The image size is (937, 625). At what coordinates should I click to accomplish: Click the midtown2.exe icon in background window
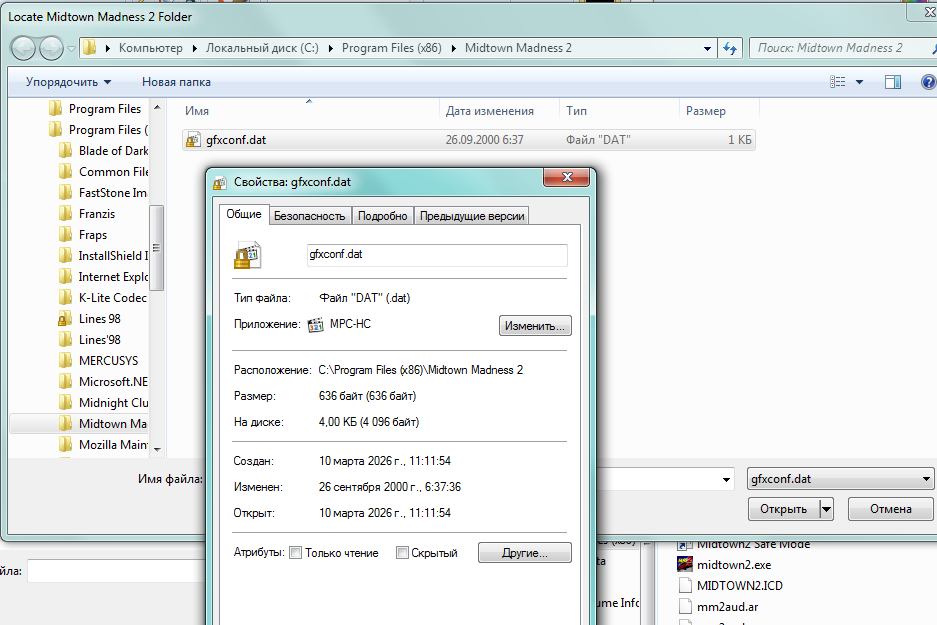(684, 564)
